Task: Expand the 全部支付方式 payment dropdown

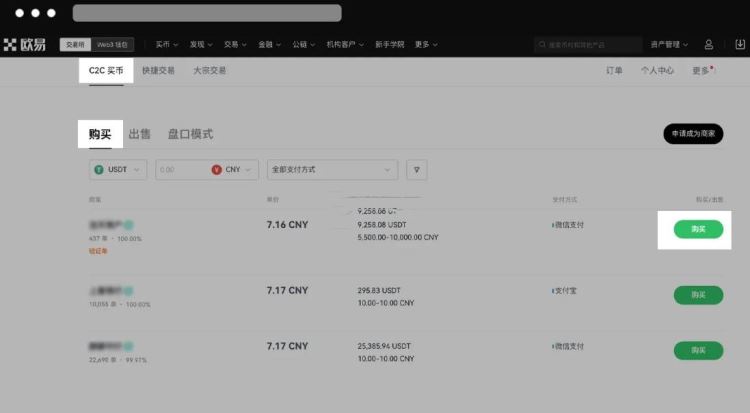Action: tap(333, 170)
